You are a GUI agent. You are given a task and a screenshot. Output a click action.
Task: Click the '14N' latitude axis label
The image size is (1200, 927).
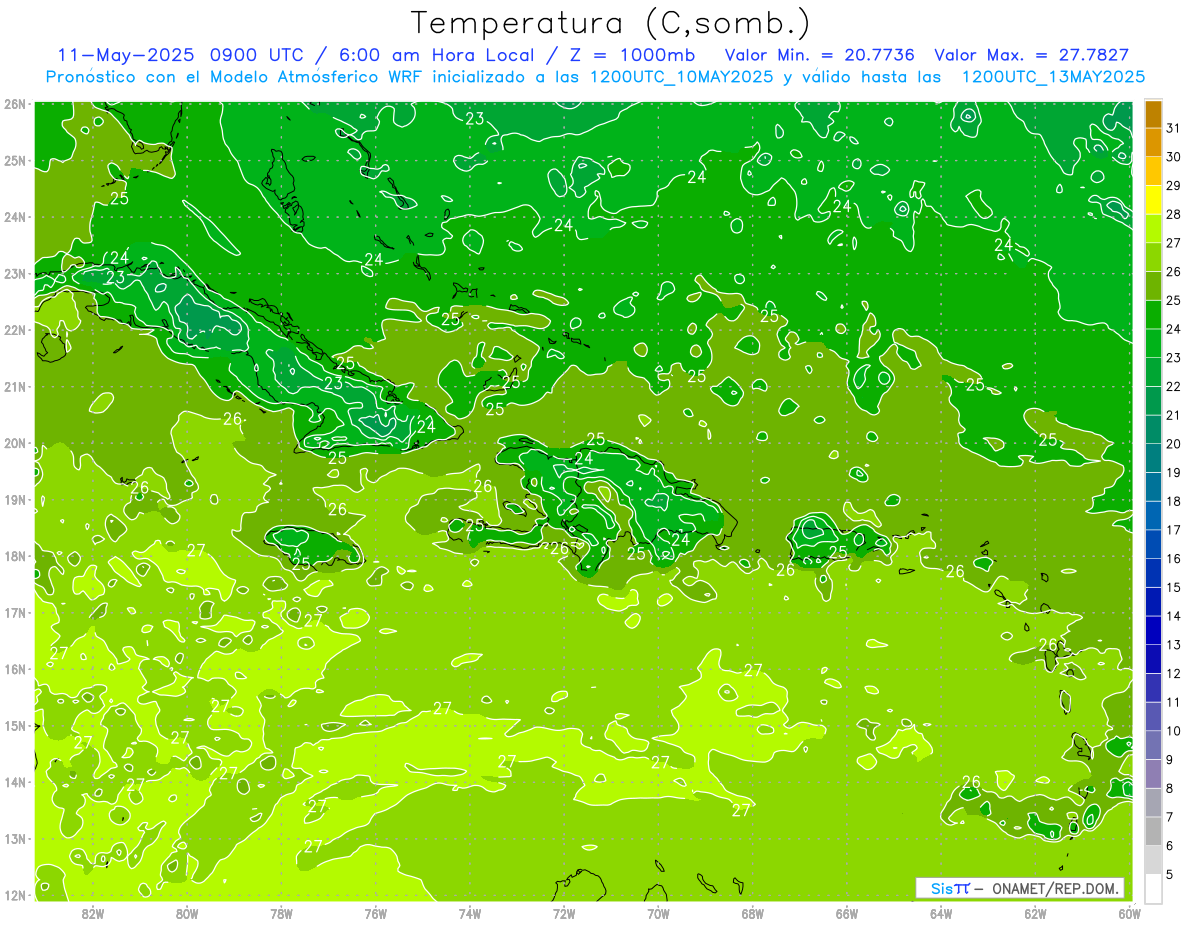14,782
